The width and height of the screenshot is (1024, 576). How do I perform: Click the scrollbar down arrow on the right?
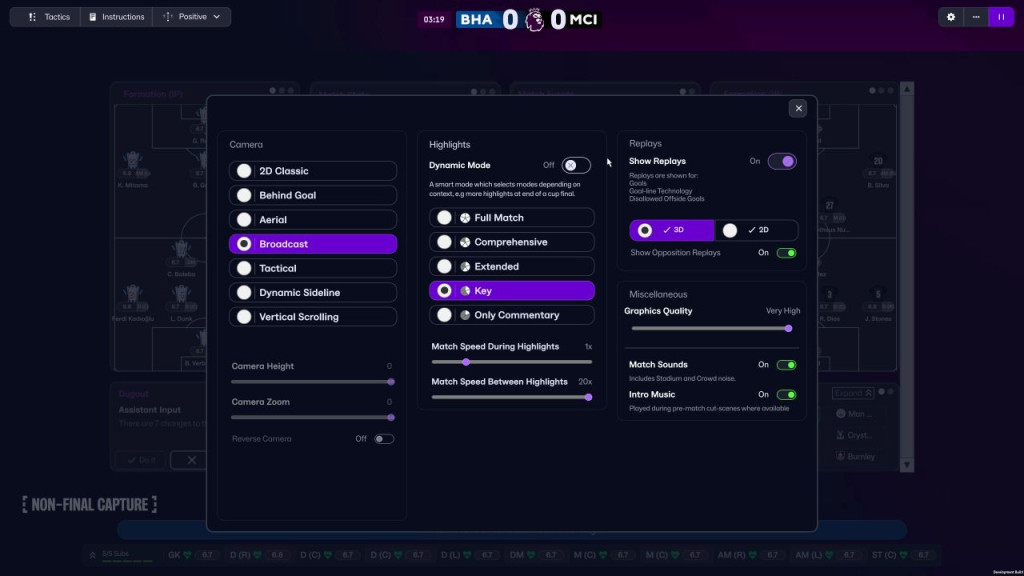(x=906, y=463)
